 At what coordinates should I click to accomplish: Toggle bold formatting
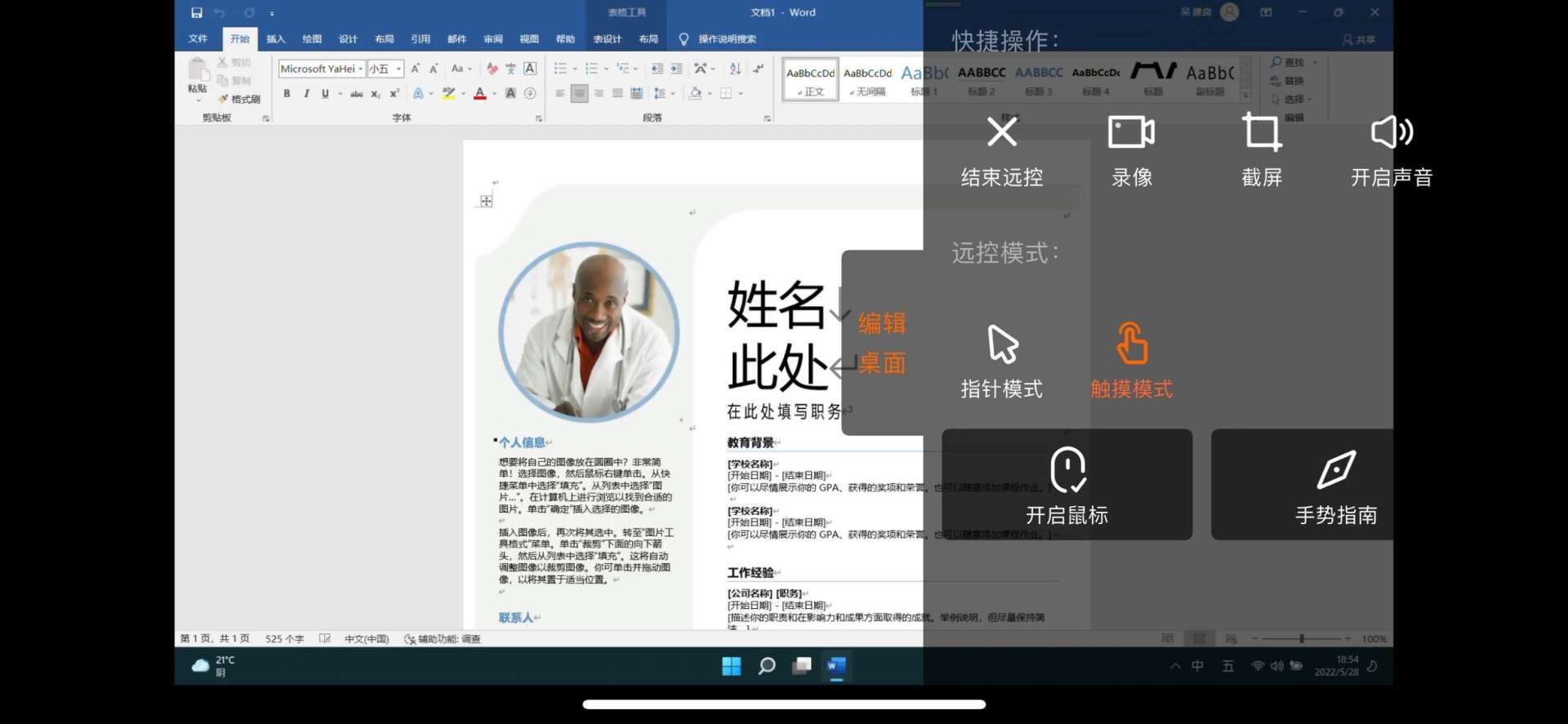click(287, 94)
